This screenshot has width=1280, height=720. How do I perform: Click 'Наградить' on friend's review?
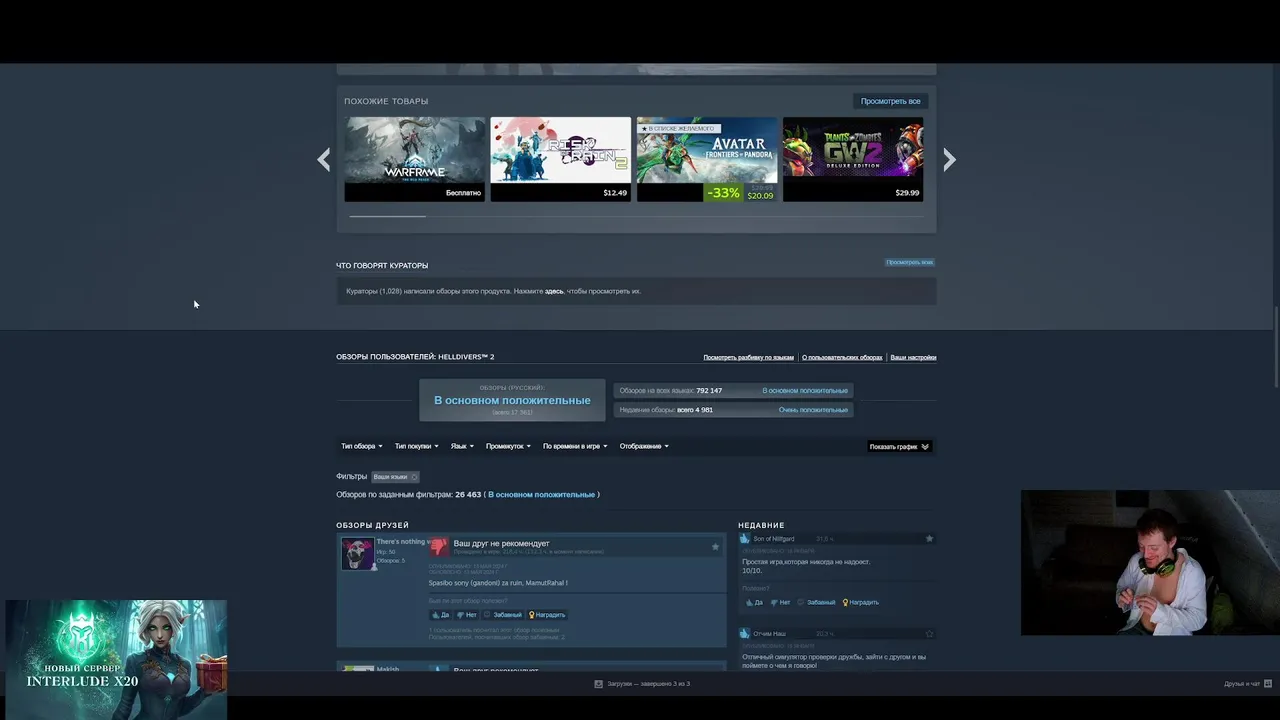pos(547,615)
